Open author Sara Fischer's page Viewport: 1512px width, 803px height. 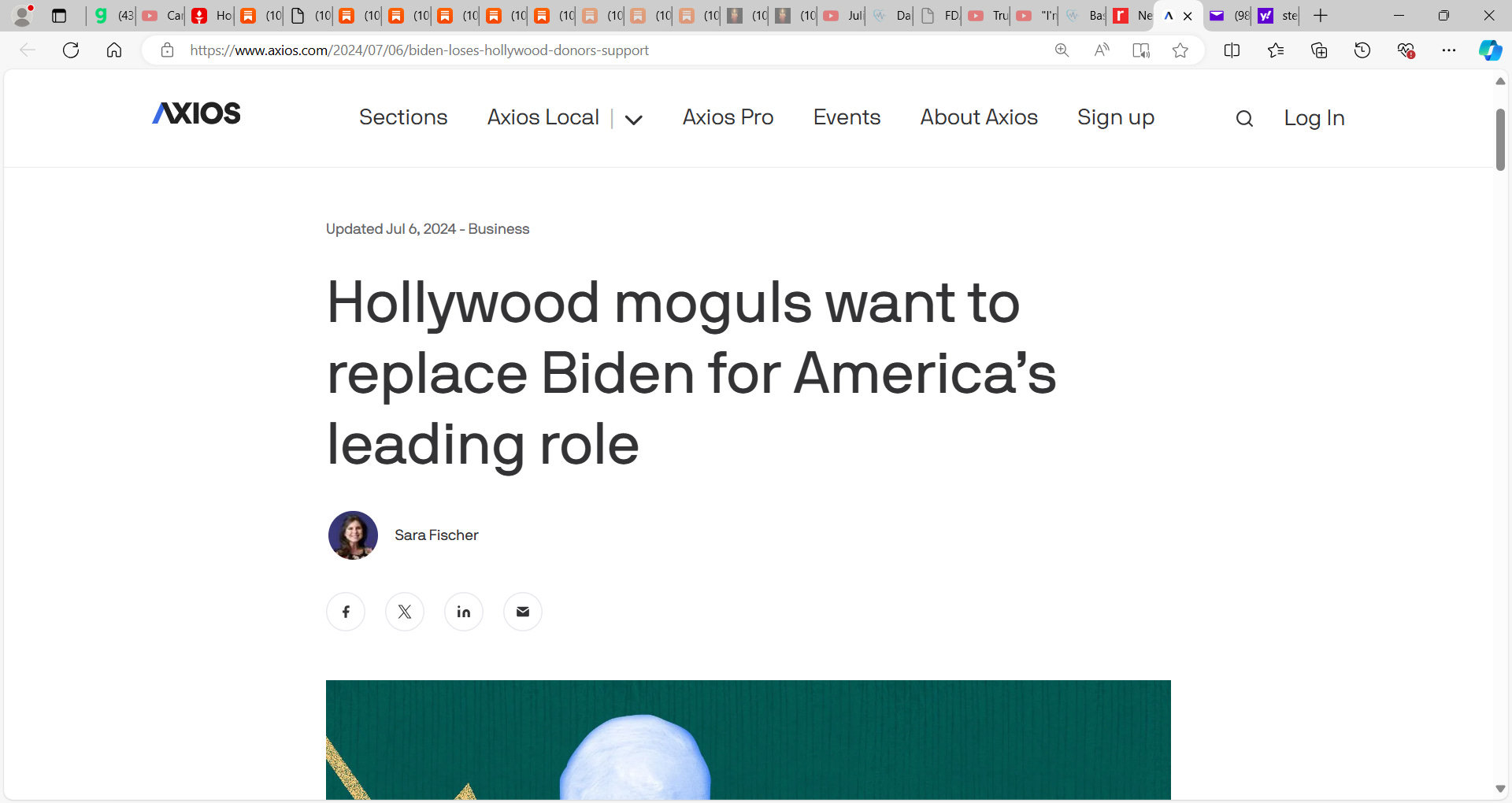(x=436, y=535)
